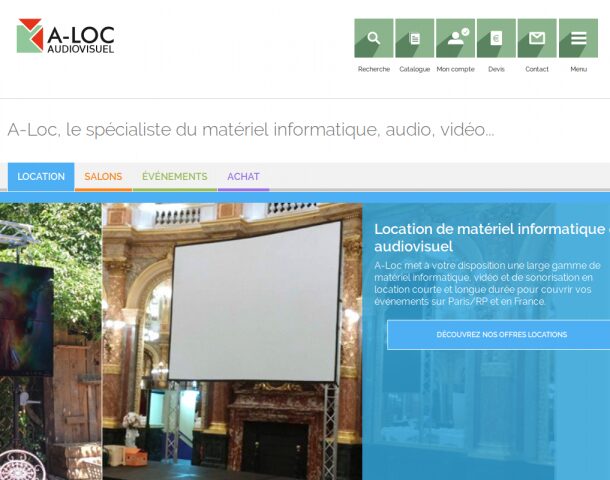
Task: Open the Devis quote icon
Action: click(496, 39)
